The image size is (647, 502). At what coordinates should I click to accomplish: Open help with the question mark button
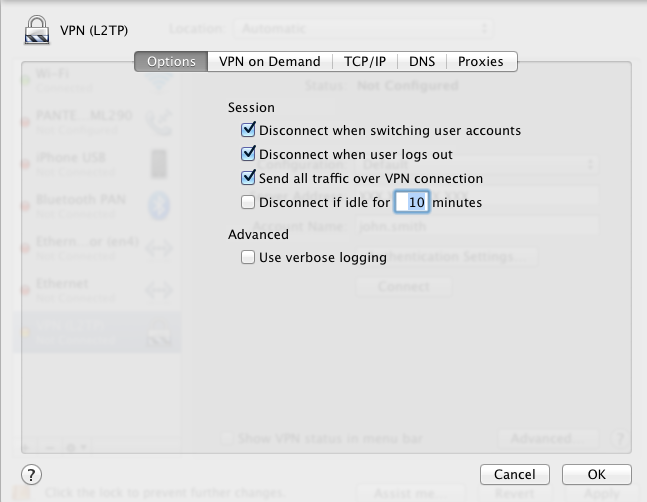[31, 474]
